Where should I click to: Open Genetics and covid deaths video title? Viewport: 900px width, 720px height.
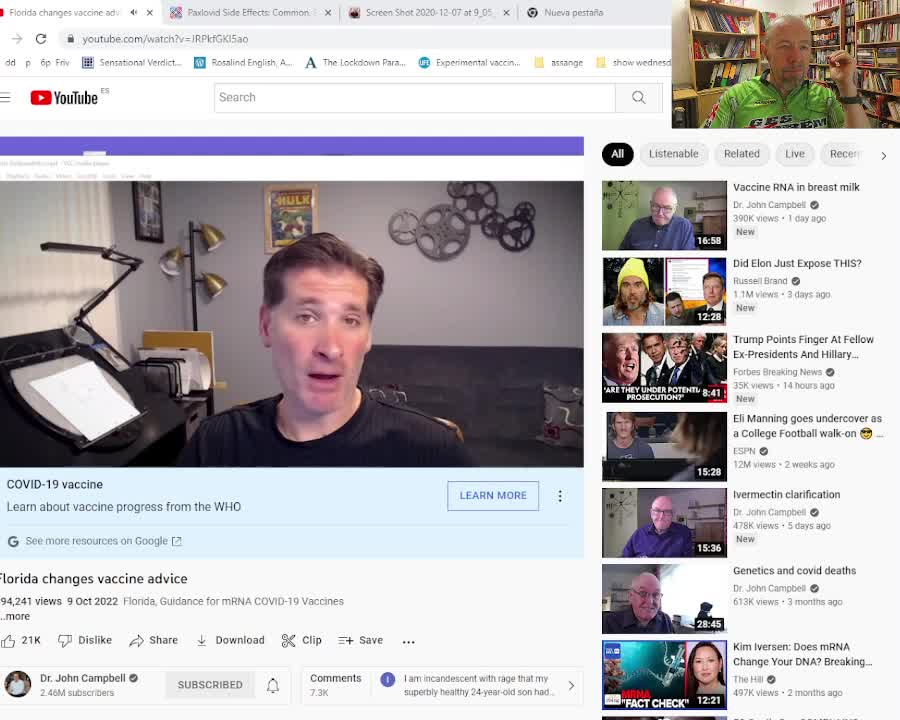(x=794, y=571)
